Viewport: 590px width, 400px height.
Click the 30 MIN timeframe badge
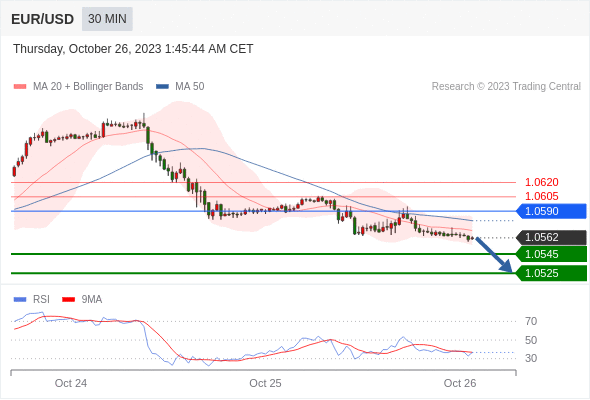point(107,19)
